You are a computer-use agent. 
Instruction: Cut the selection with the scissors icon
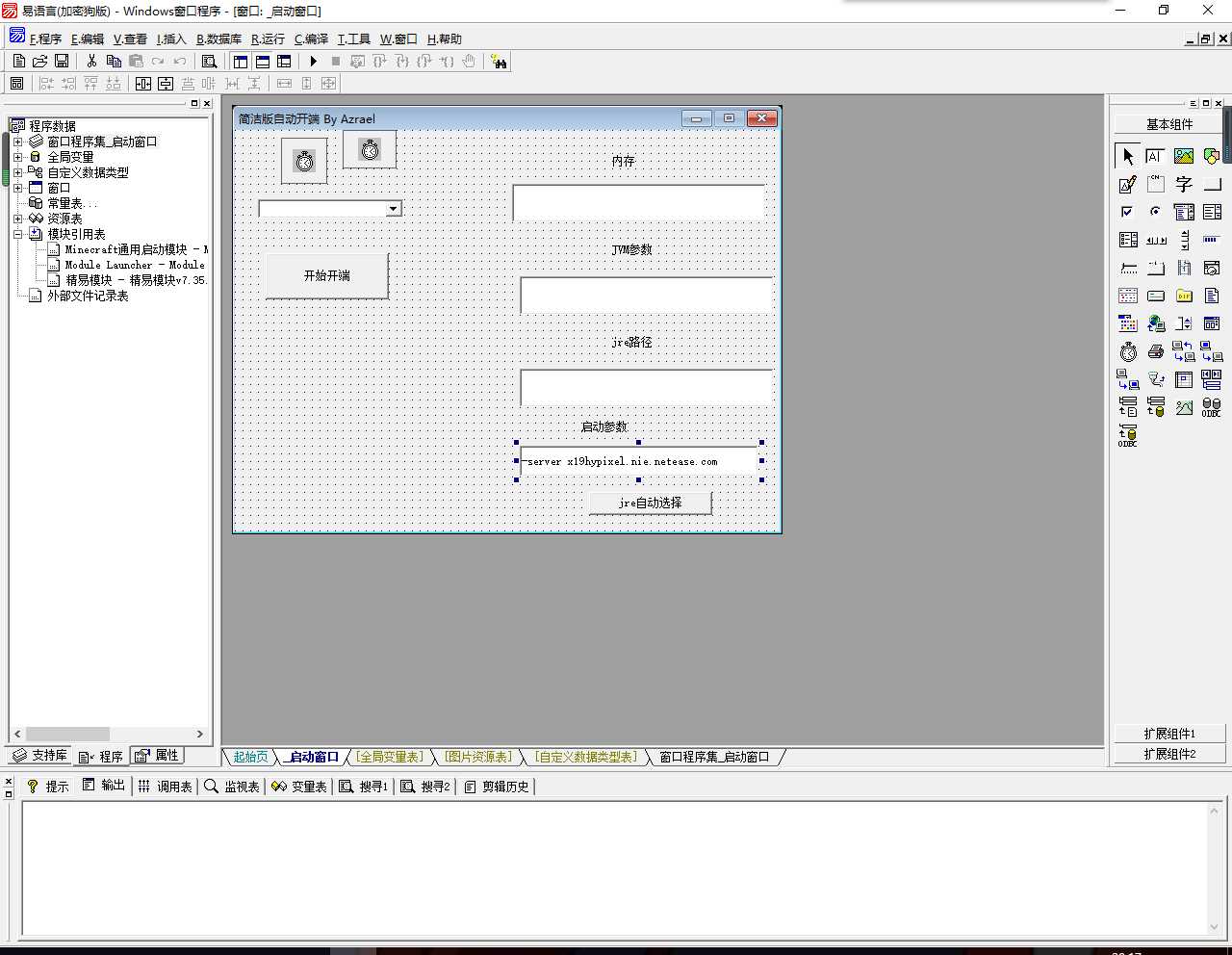pyautogui.click(x=91, y=61)
